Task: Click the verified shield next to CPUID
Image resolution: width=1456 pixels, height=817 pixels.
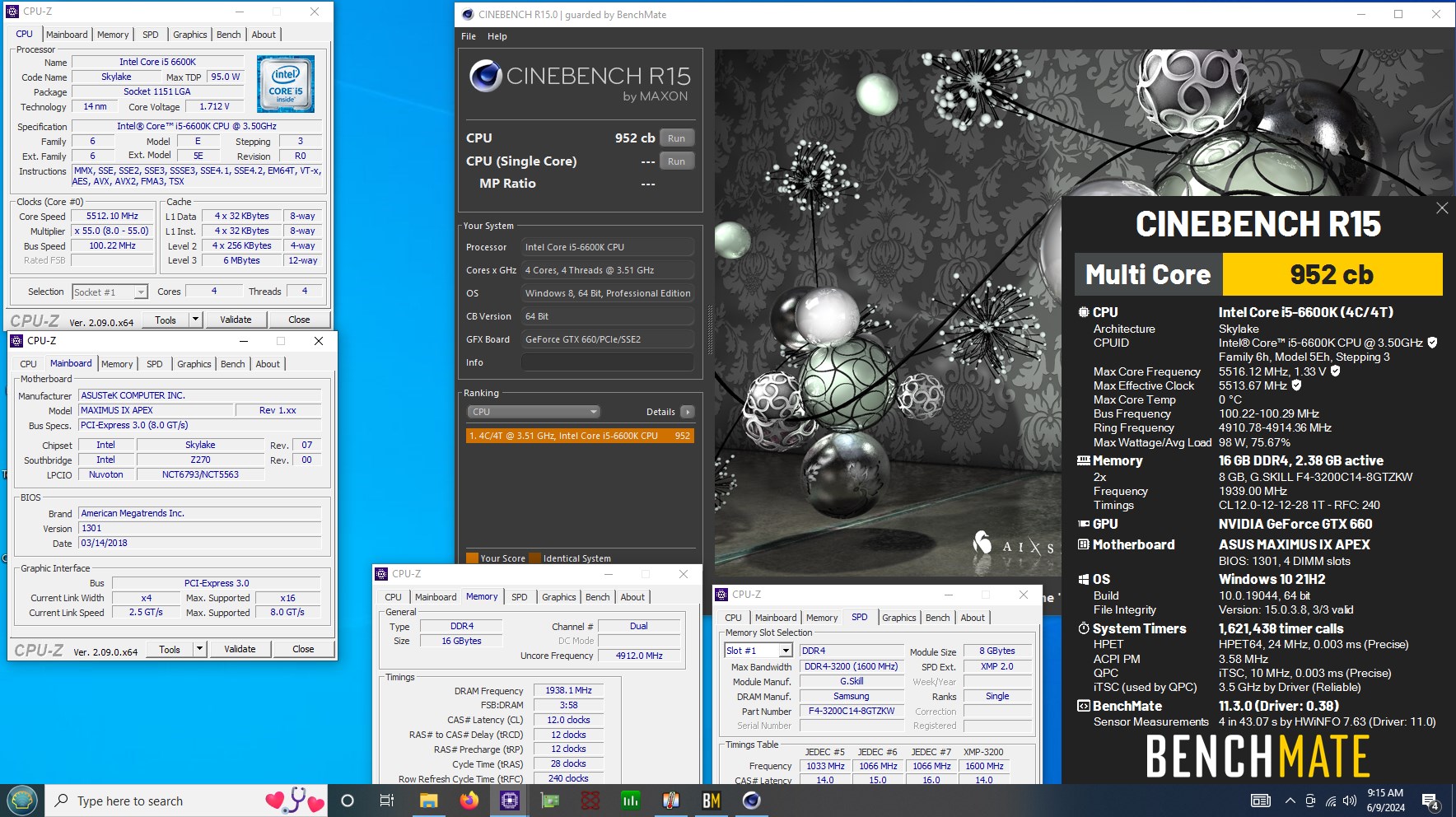Action: coord(1432,343)
